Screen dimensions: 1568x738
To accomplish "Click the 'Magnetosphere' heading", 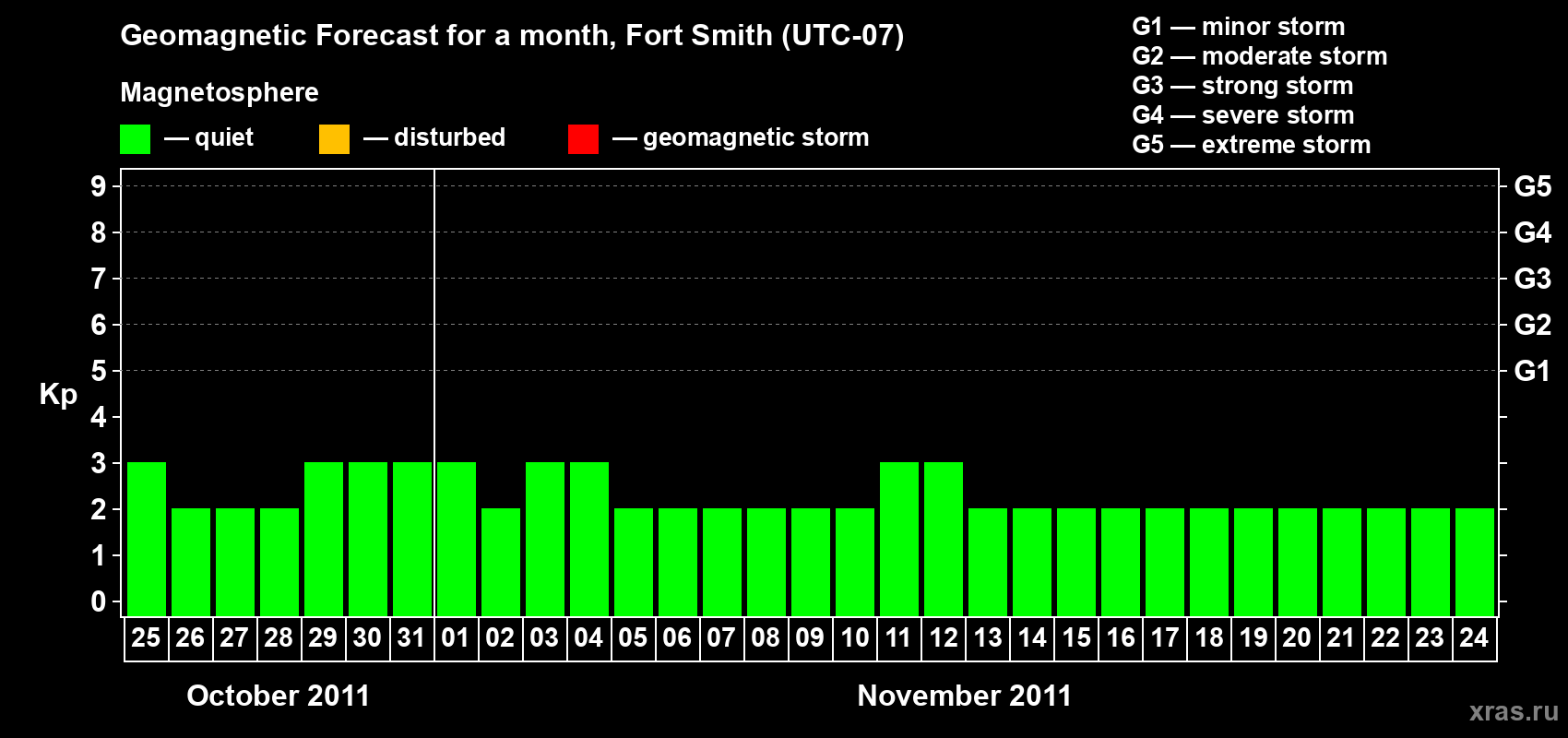I will [220, 92].
